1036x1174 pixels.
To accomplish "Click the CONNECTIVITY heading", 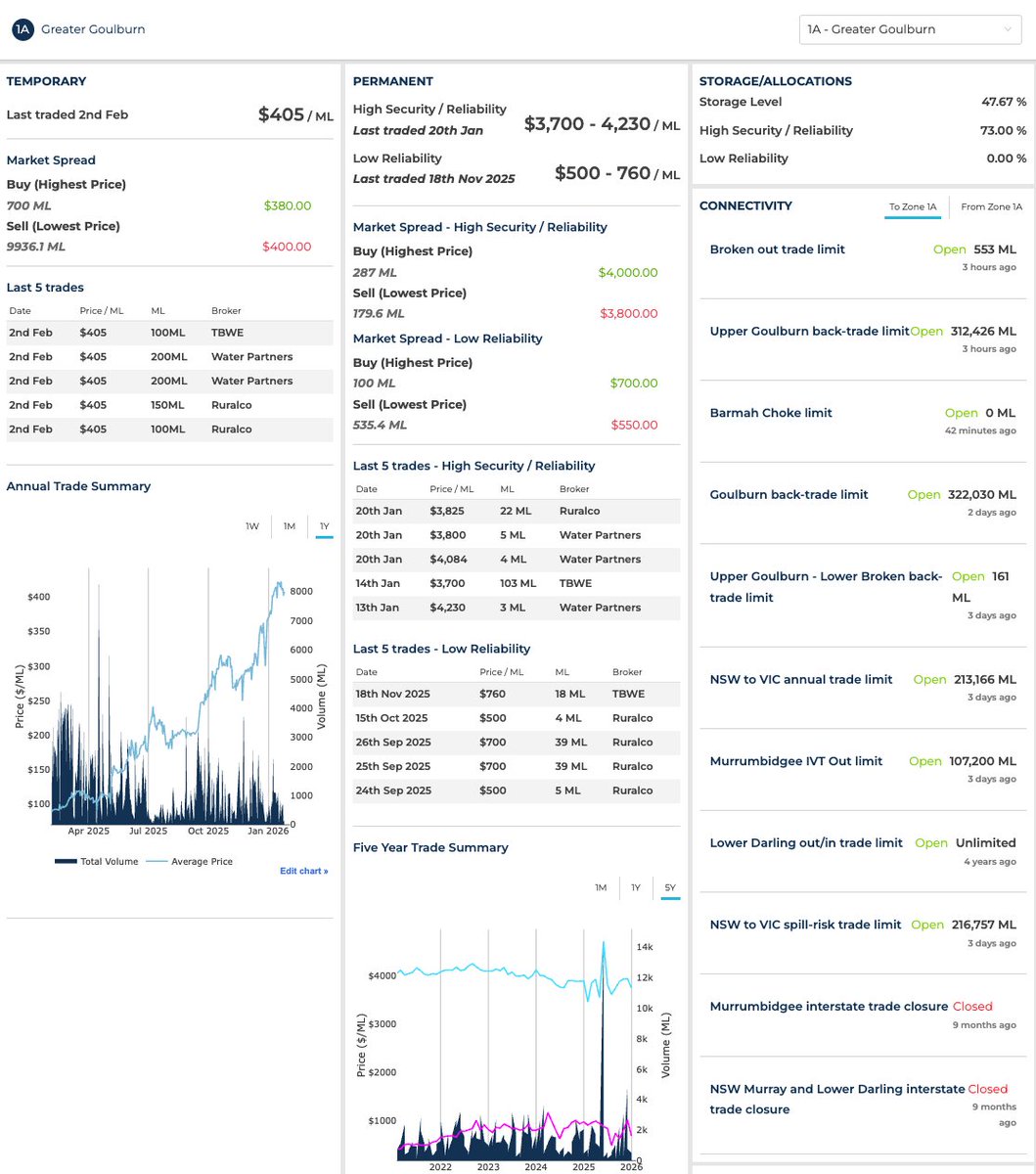I will [x=745, y=205].
